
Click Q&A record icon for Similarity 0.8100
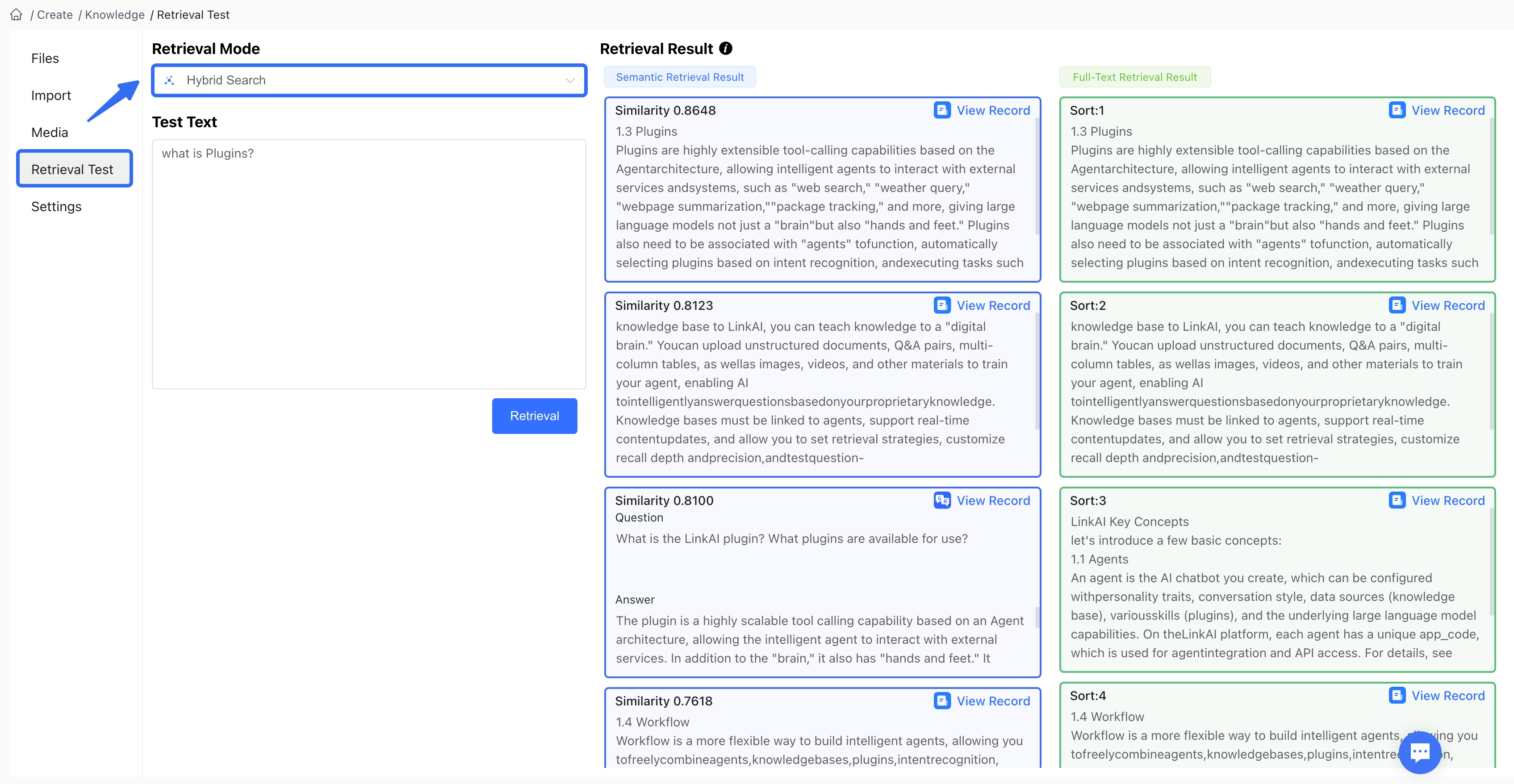pyautogui.click(x=942, y=501)
